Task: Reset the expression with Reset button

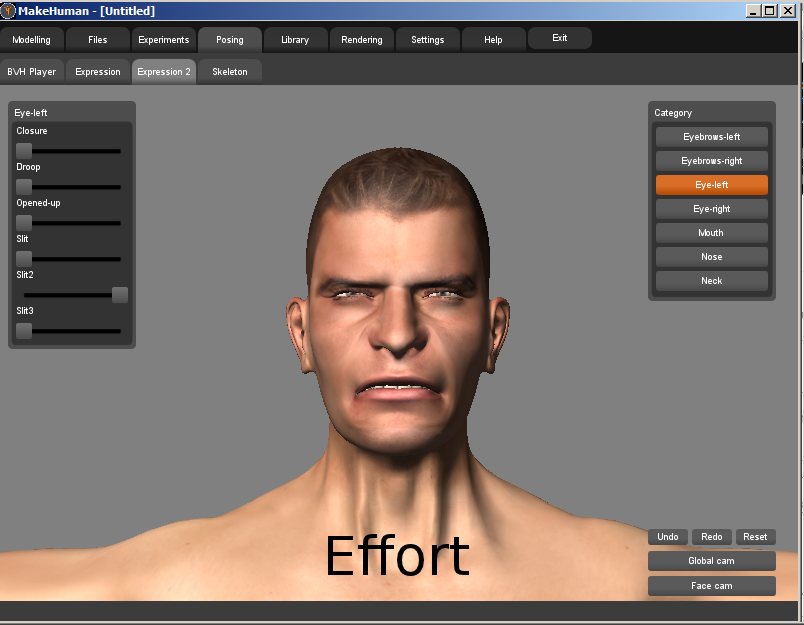Action: 755,537
